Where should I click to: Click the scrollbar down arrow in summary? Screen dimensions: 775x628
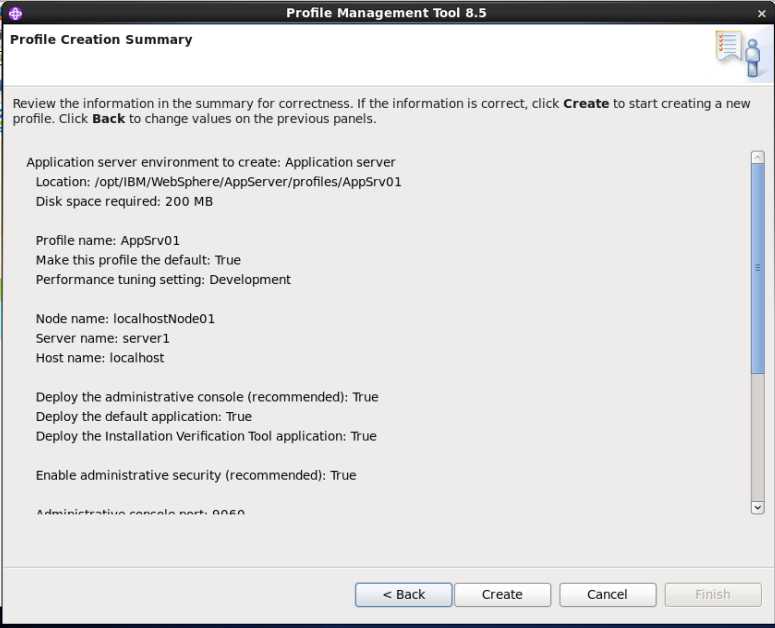[757, 507]
